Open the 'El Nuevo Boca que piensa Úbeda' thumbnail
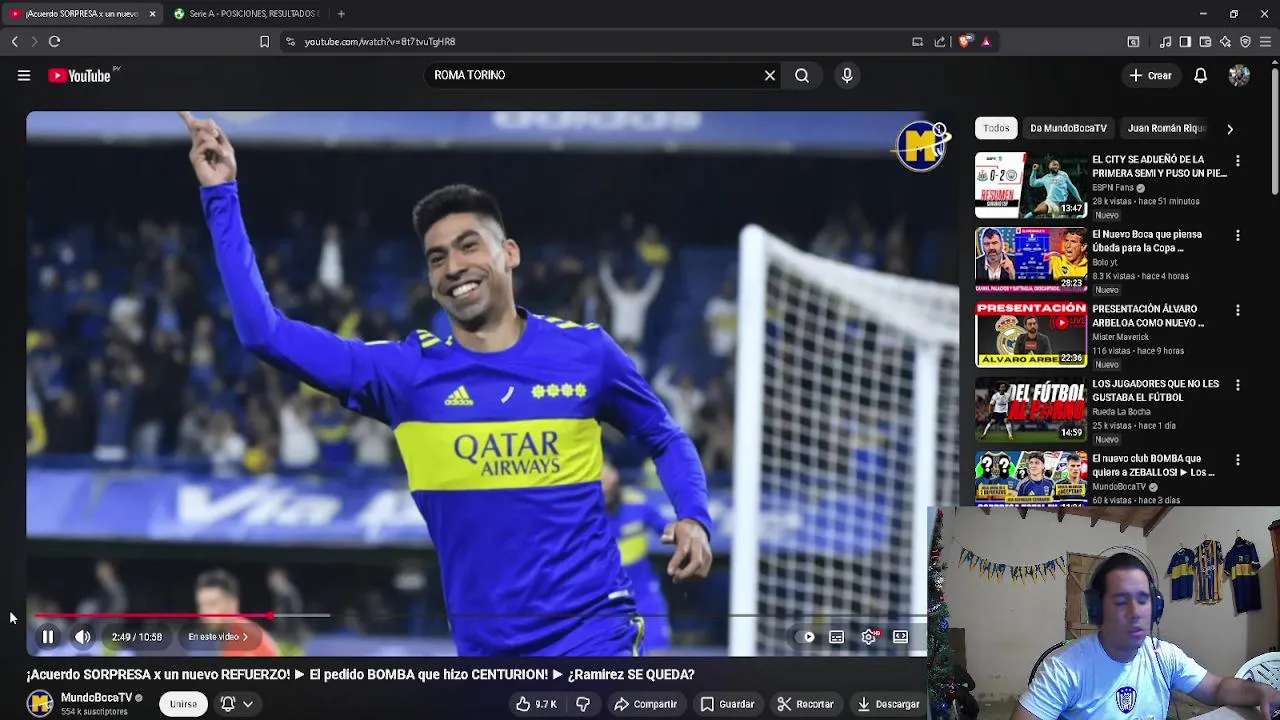1280x720 pixels. tap(1031, 260)
